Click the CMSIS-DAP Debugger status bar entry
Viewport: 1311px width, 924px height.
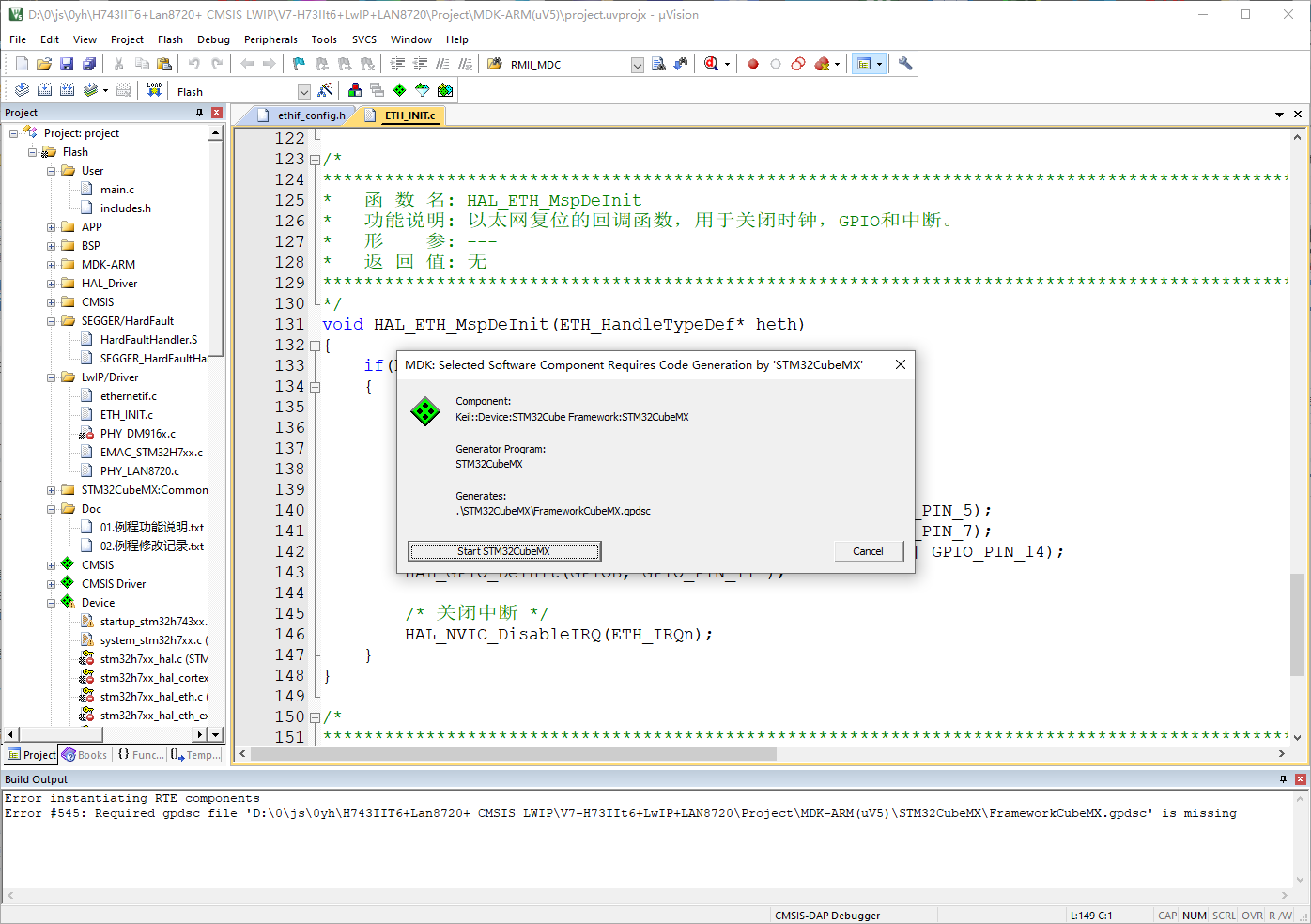[x=827, y=916]
